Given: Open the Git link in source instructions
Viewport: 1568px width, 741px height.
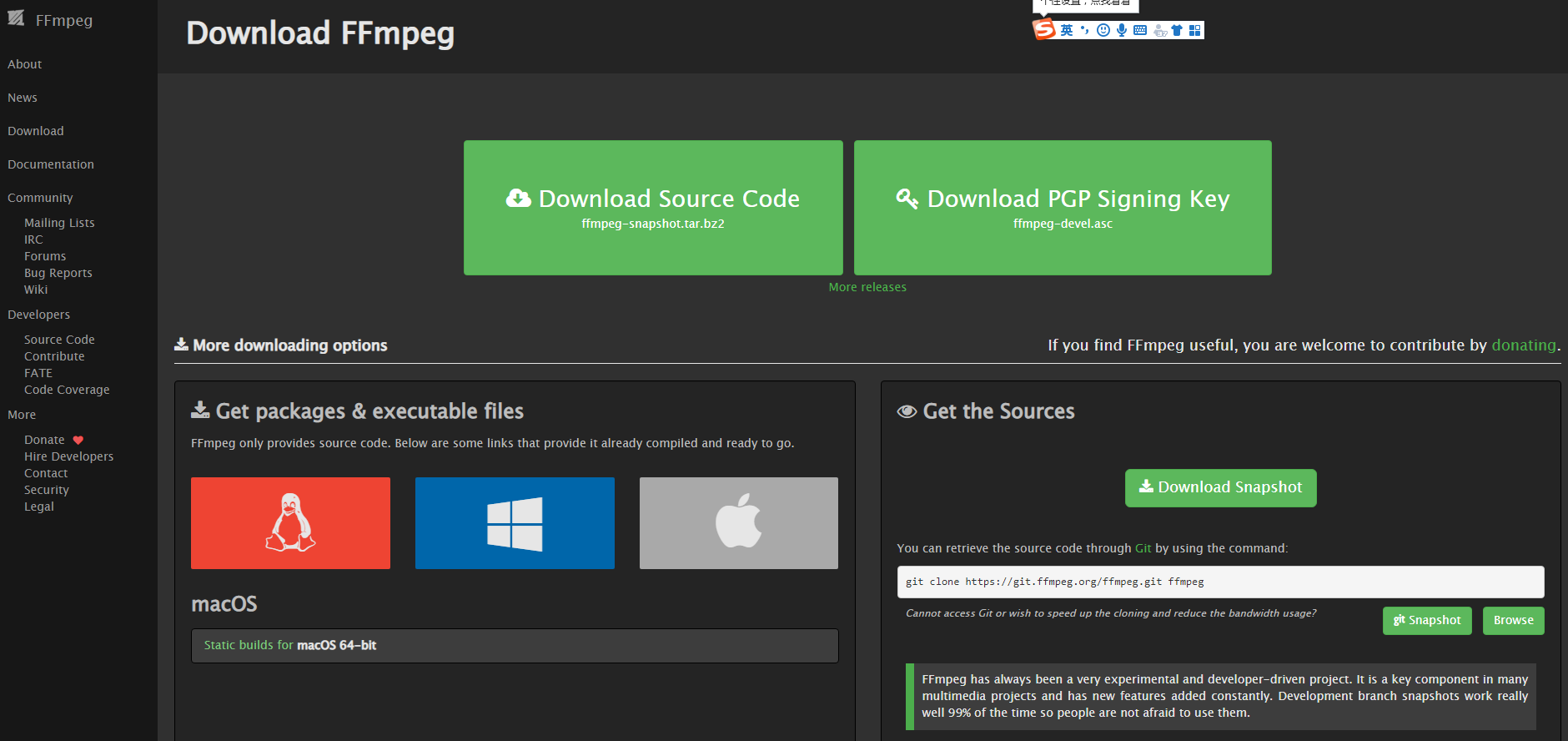Looking at the screenshot, I should 1143,548.
